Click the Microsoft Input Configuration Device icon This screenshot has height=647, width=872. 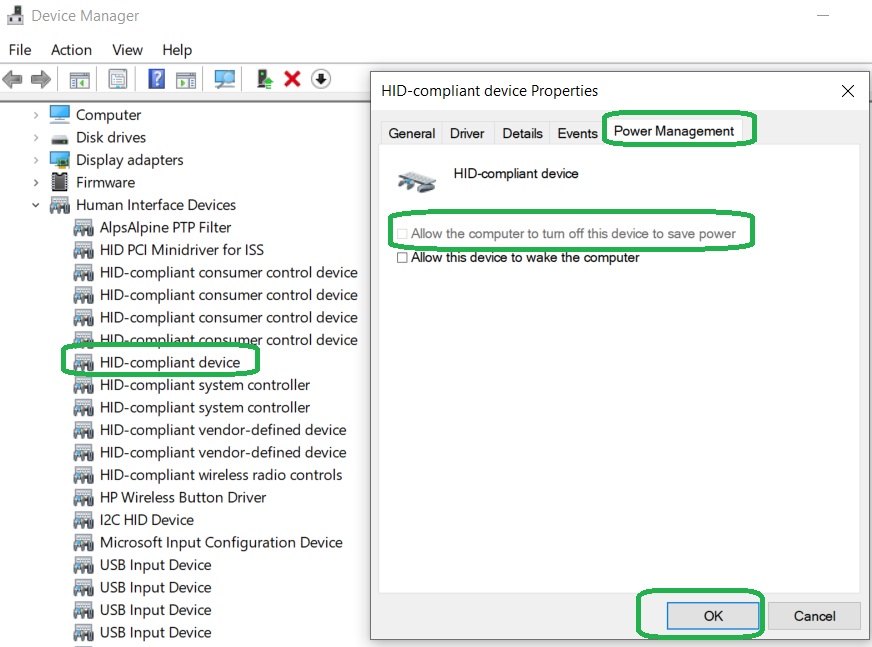pos(83,542)
